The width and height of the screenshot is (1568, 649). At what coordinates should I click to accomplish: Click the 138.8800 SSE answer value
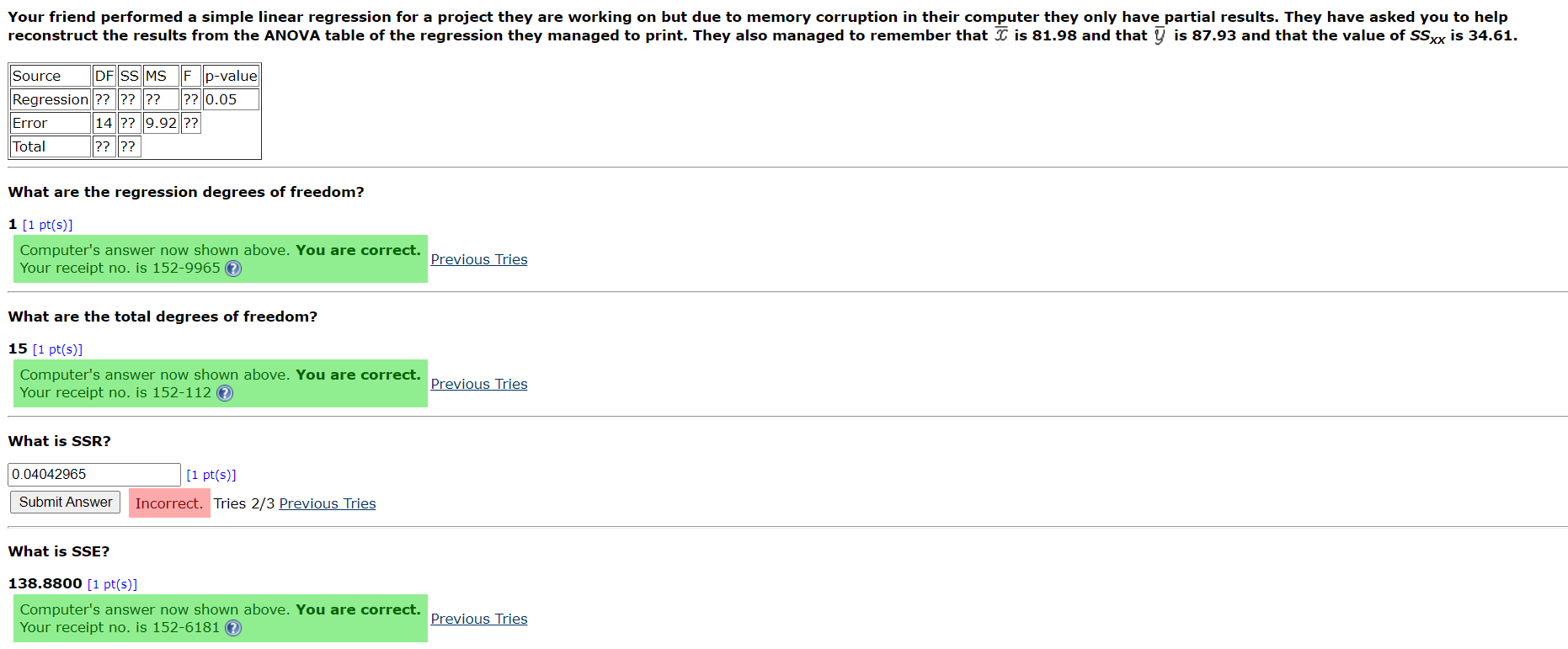[45, 583]
